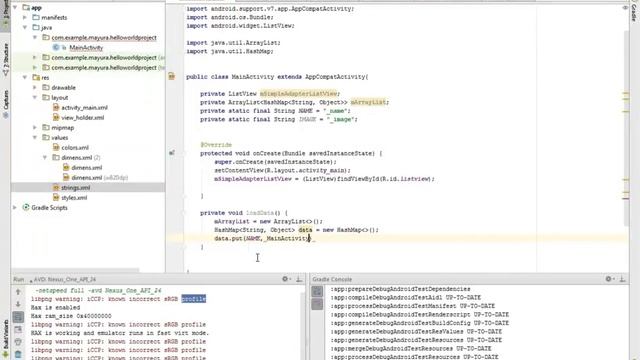Screen dimensions: 640x360
Task: Click the MainActivity class icon in tree
Action: pos(56,48)
